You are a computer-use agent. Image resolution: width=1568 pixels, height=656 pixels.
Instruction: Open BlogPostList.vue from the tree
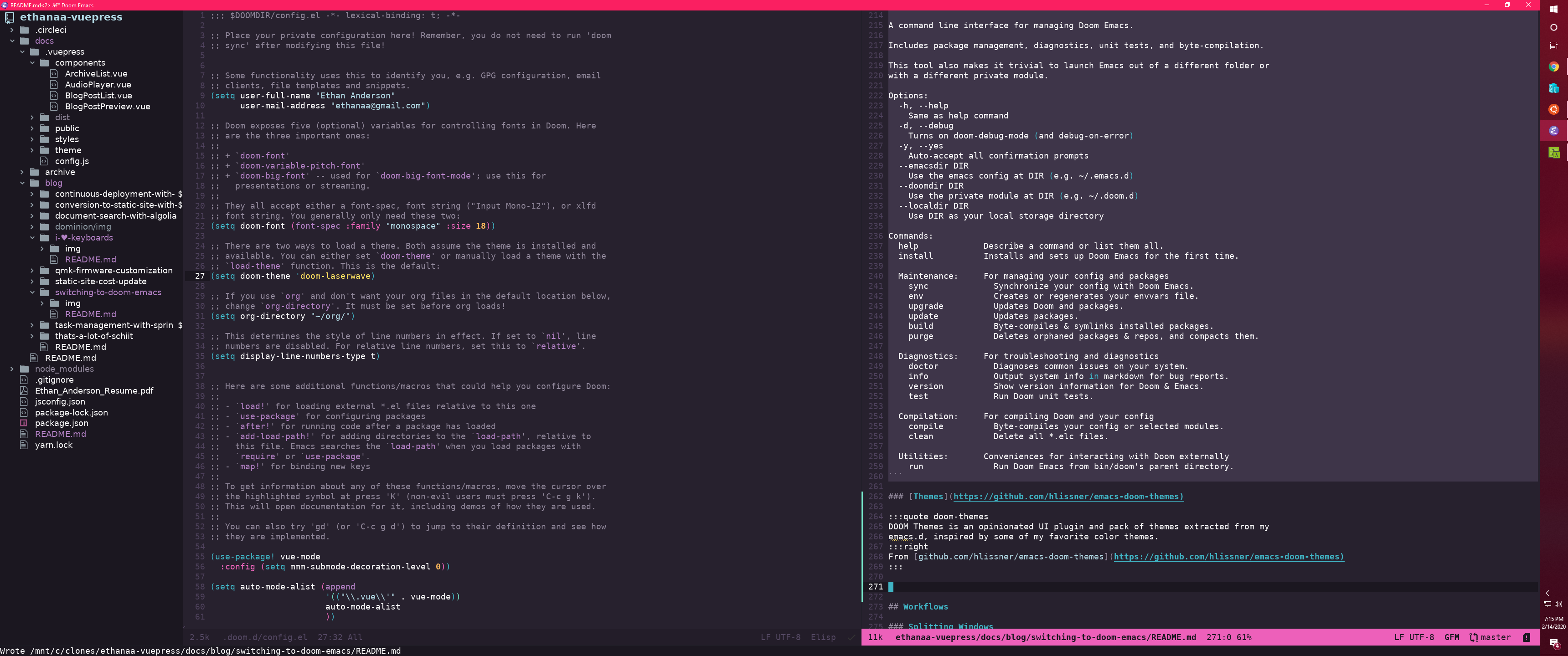coord(98,96)
